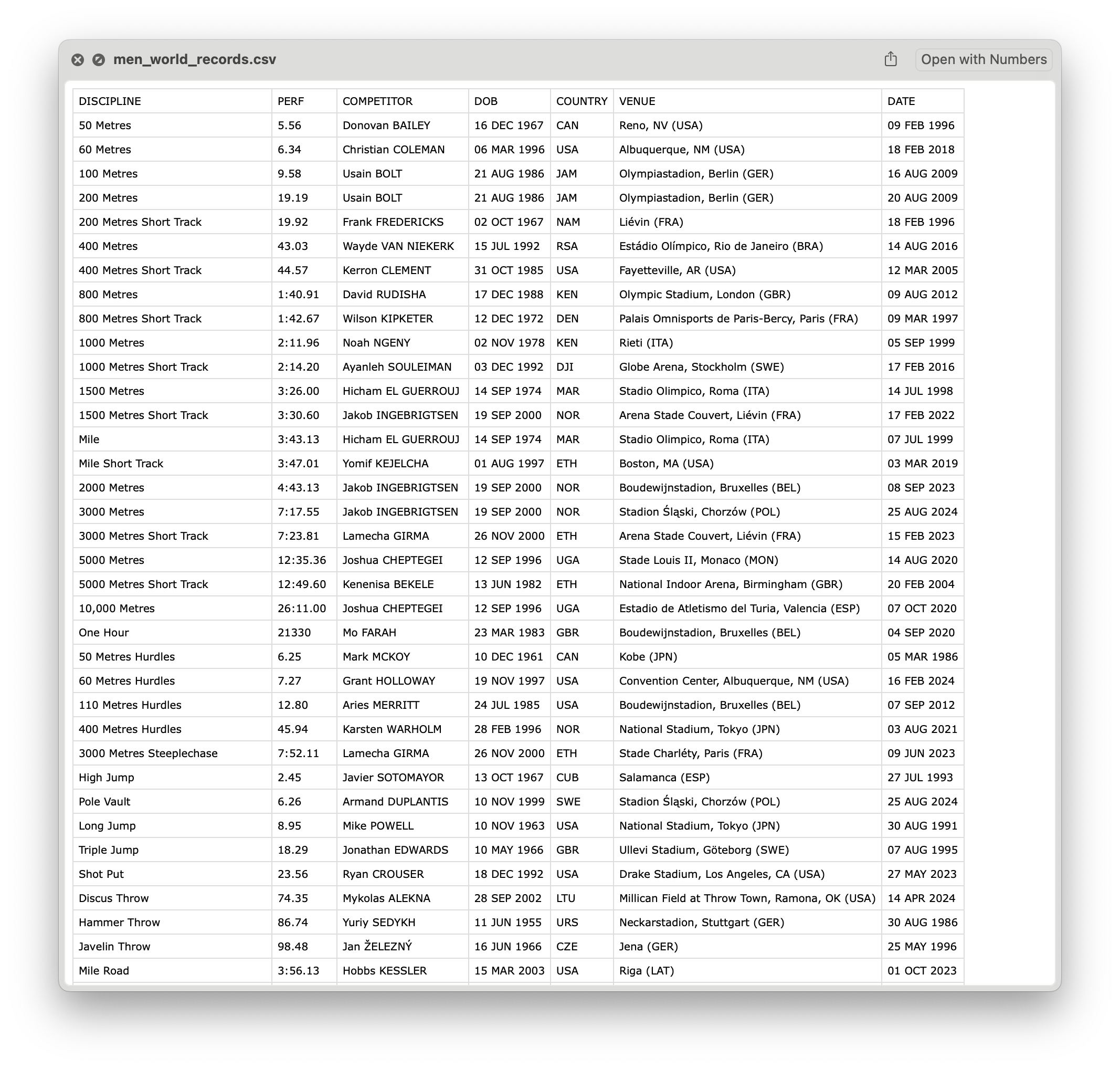Click the Marathon-distance 10,000 Metres cell
This screenshot has width=1120, height=1069.
click(172, 609)
